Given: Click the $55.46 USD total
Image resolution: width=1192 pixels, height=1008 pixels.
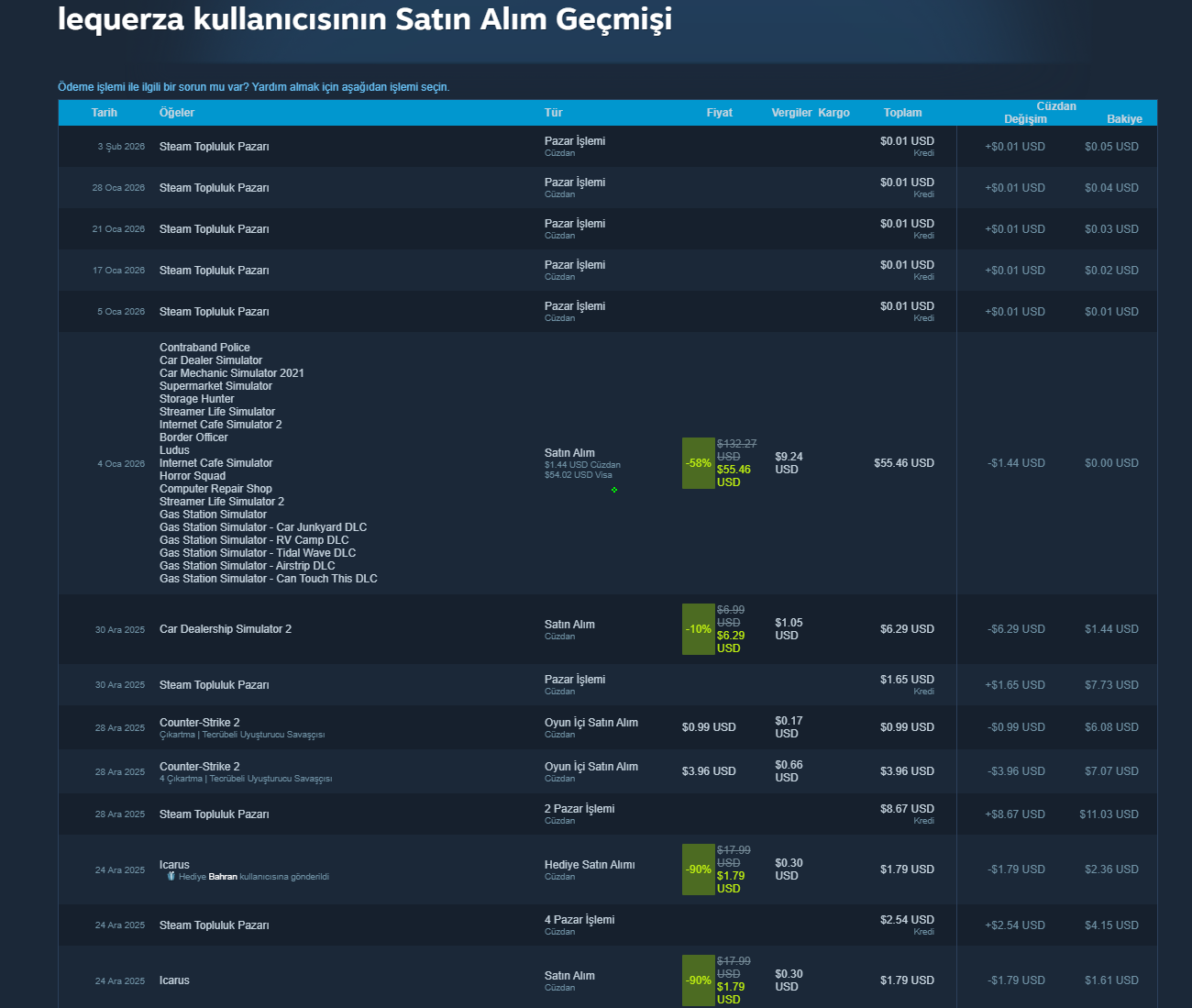Looking at the screenshot, I should tap(904, 463).
